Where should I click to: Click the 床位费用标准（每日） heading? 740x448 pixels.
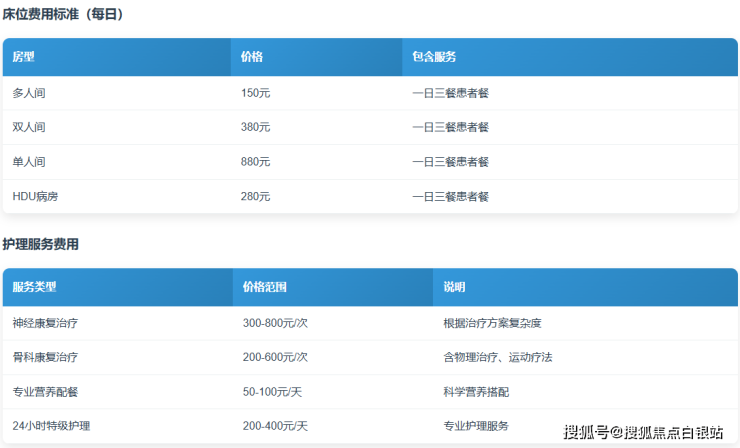coord(64,14)
